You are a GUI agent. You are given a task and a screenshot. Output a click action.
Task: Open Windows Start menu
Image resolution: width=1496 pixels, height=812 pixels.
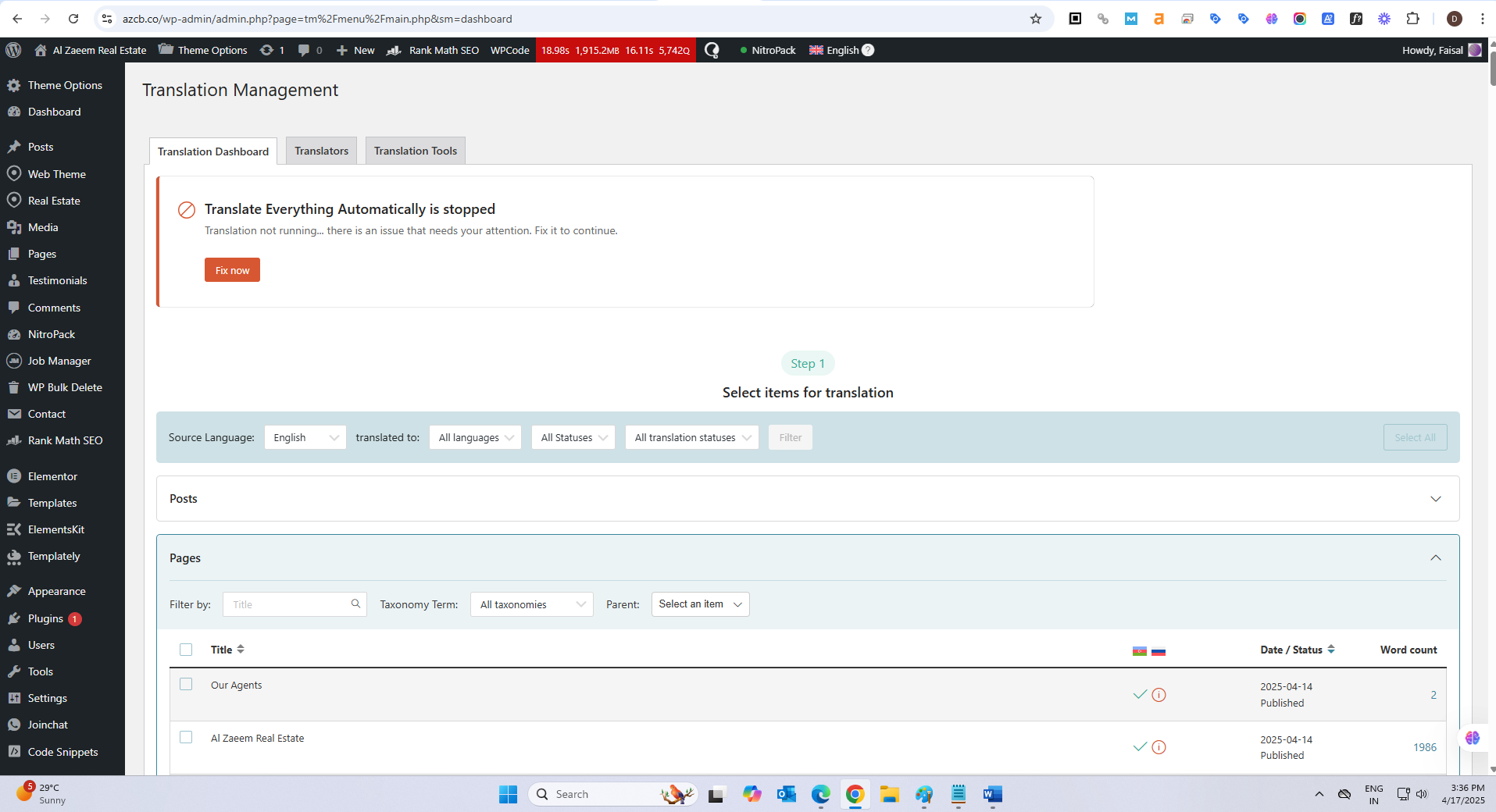pyautogui.click(x=508, y=794)
